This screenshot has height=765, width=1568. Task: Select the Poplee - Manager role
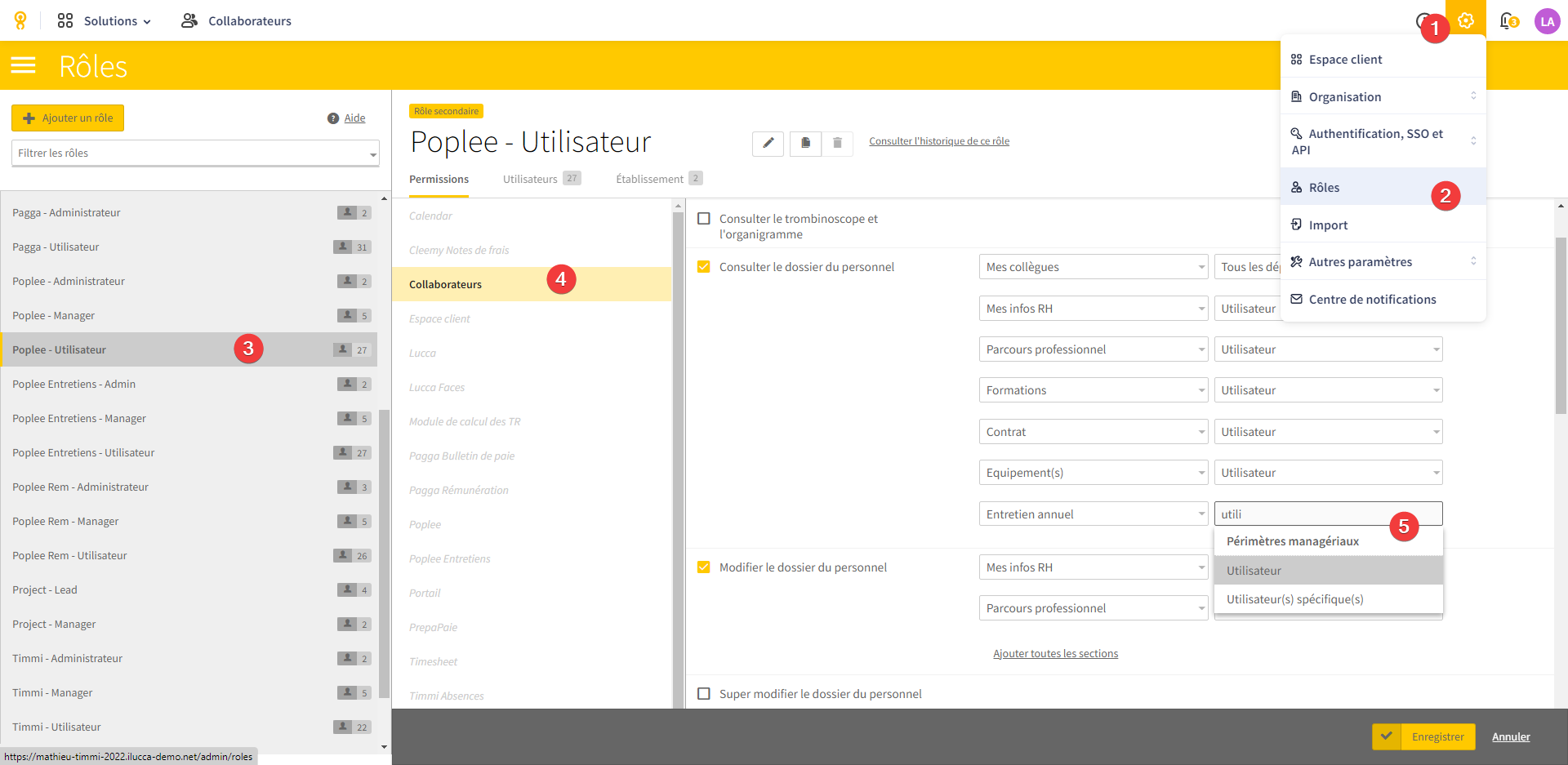coord(189,315)
